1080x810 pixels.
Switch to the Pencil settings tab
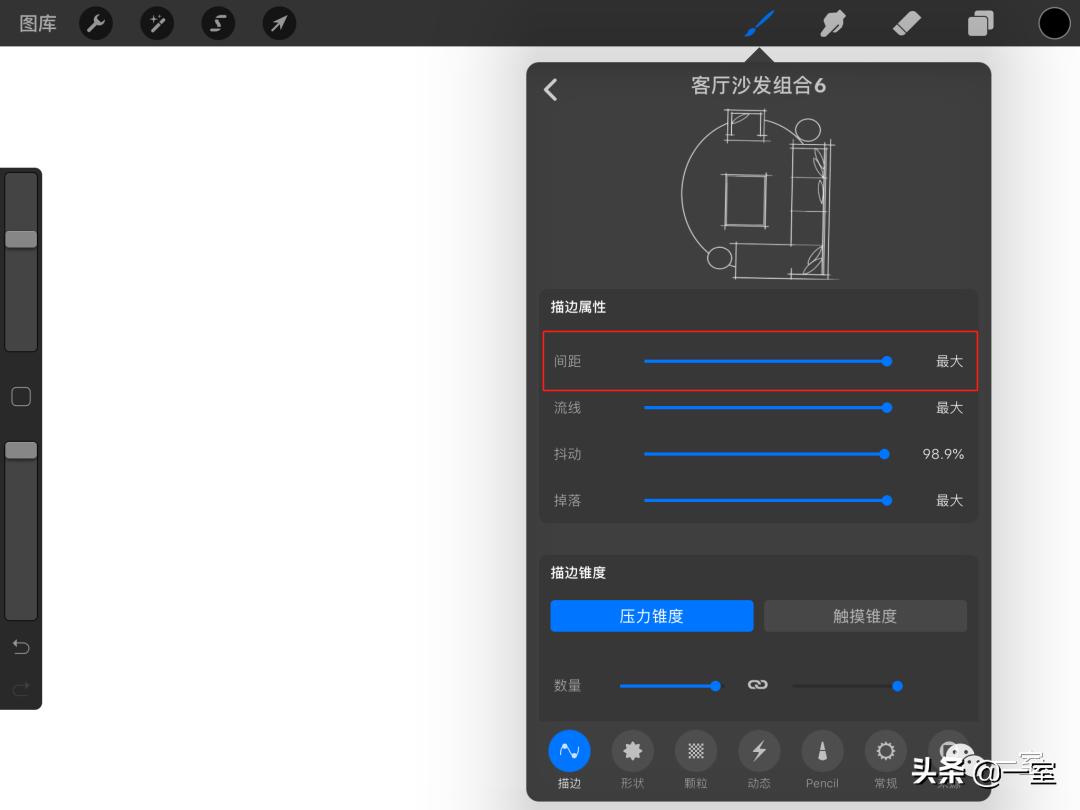pos(822,752)
